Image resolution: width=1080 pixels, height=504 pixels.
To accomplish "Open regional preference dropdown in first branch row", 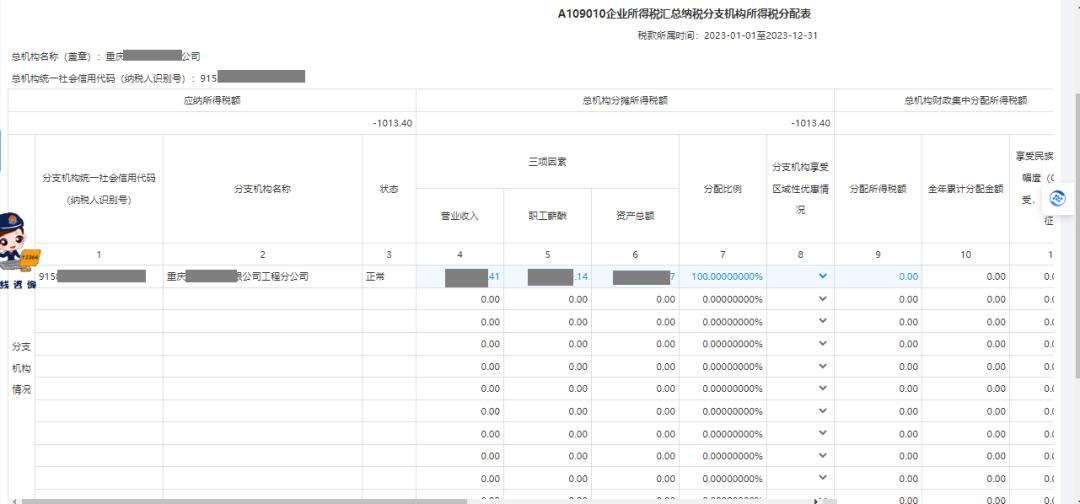I will (822, 276).
